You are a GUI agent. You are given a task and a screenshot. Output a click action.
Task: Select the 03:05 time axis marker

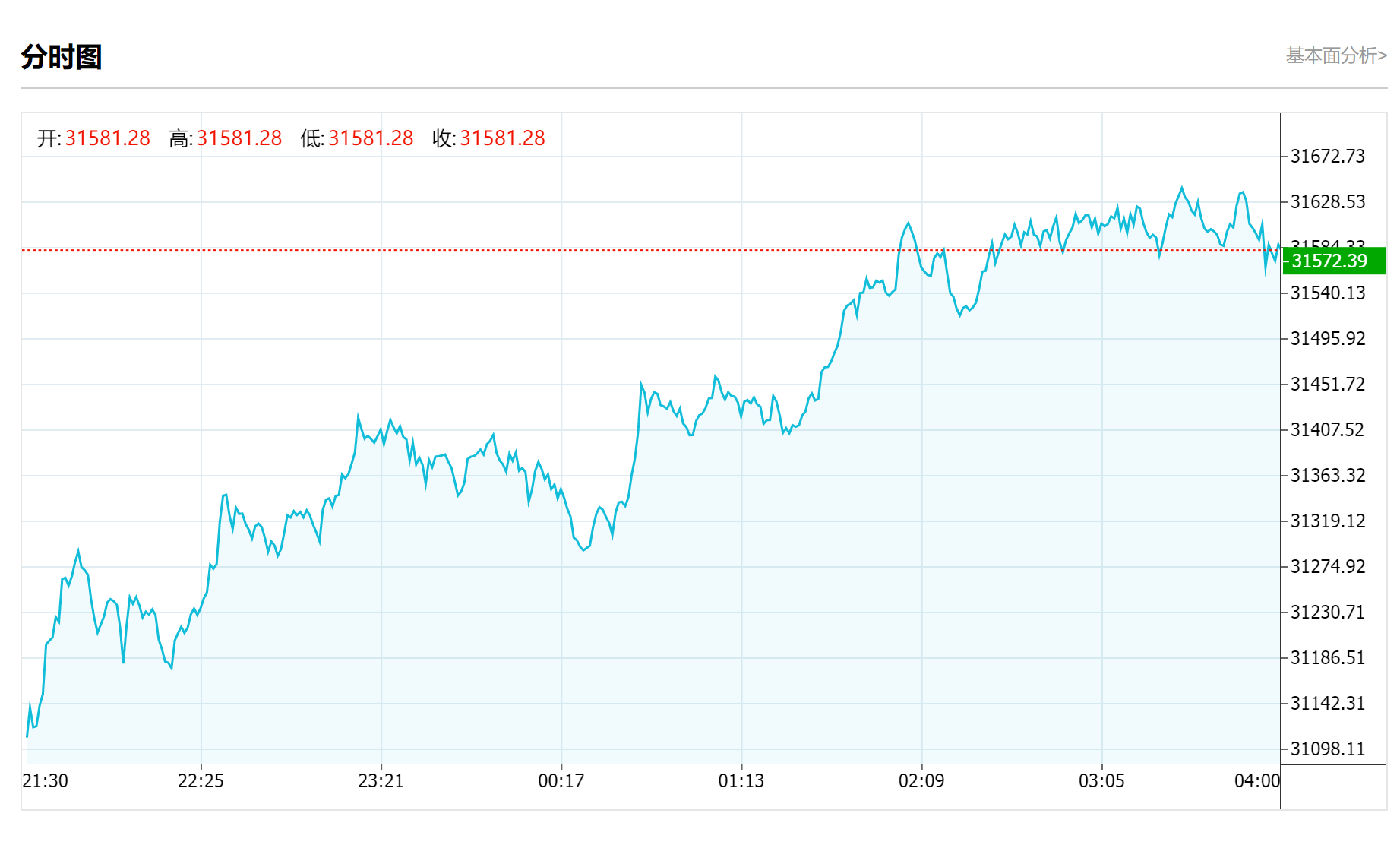(x=1101, y=781)
